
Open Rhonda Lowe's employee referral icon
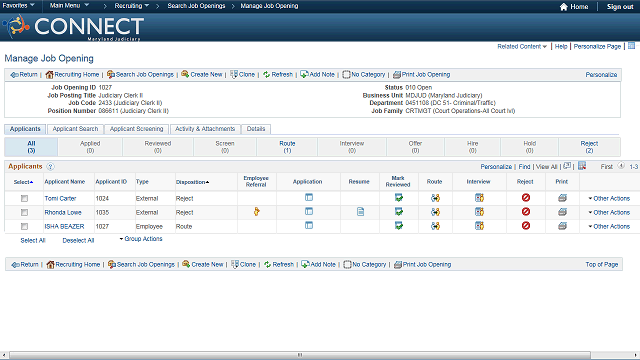pyautogui.click(x=256, y=211)
